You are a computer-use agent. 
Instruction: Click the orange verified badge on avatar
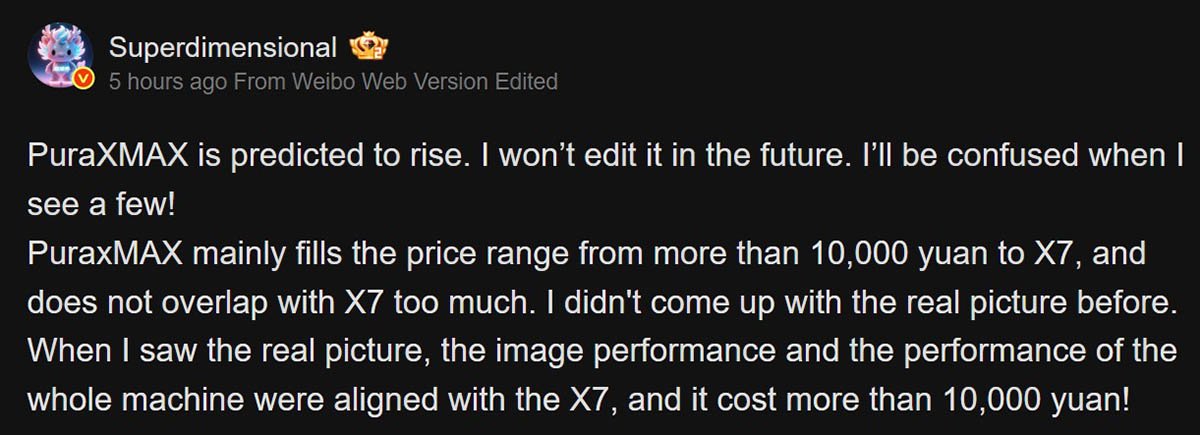[86, 79]
